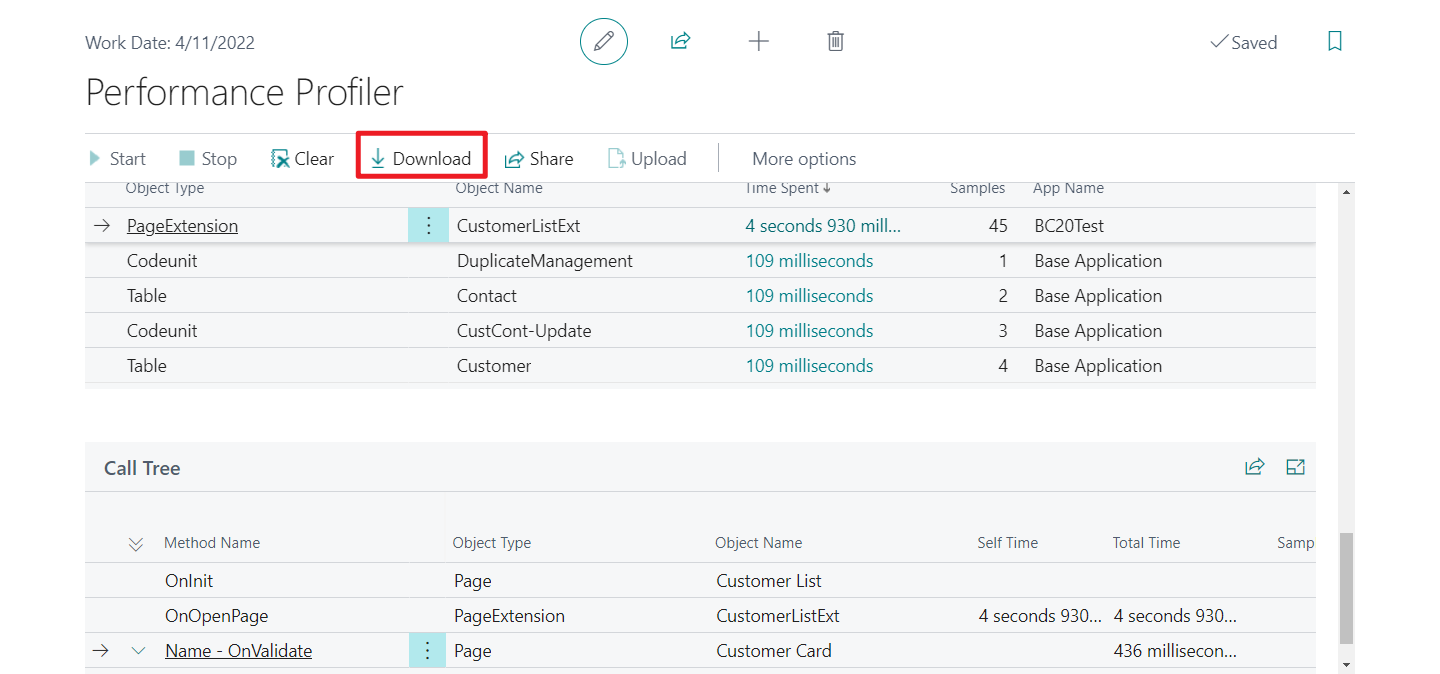
Task: Clear the profiler results
Action: pyautogui.click(x=302, y=158)
